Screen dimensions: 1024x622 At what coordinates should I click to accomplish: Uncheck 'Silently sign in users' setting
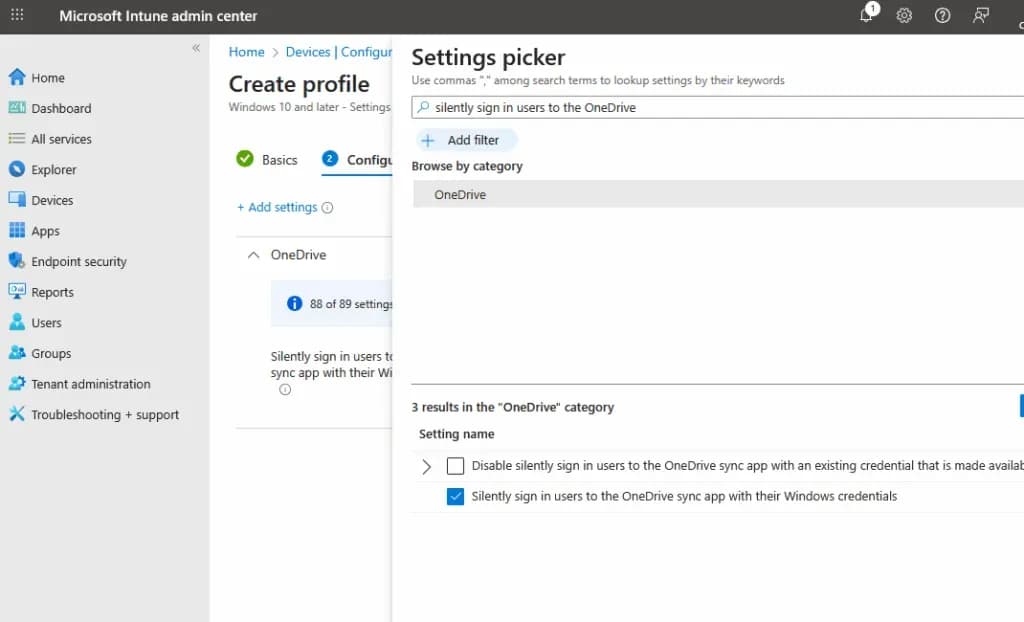[x=455, y=496]
